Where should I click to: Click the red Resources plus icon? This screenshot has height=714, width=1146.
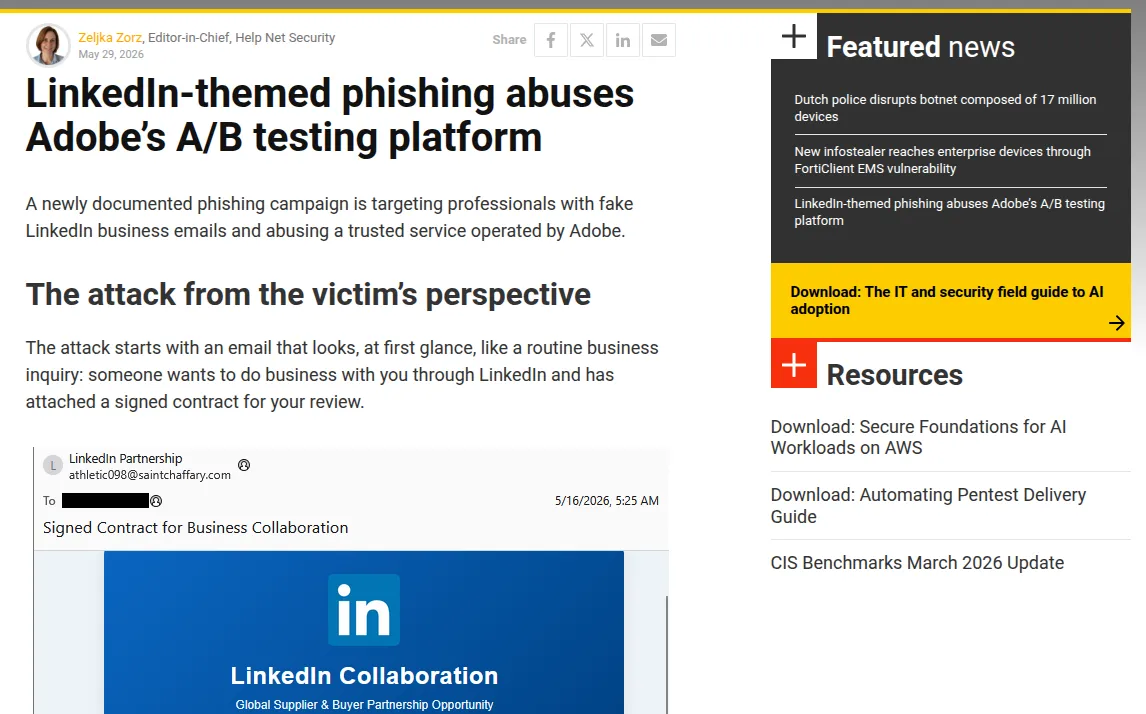click(794, 364)
